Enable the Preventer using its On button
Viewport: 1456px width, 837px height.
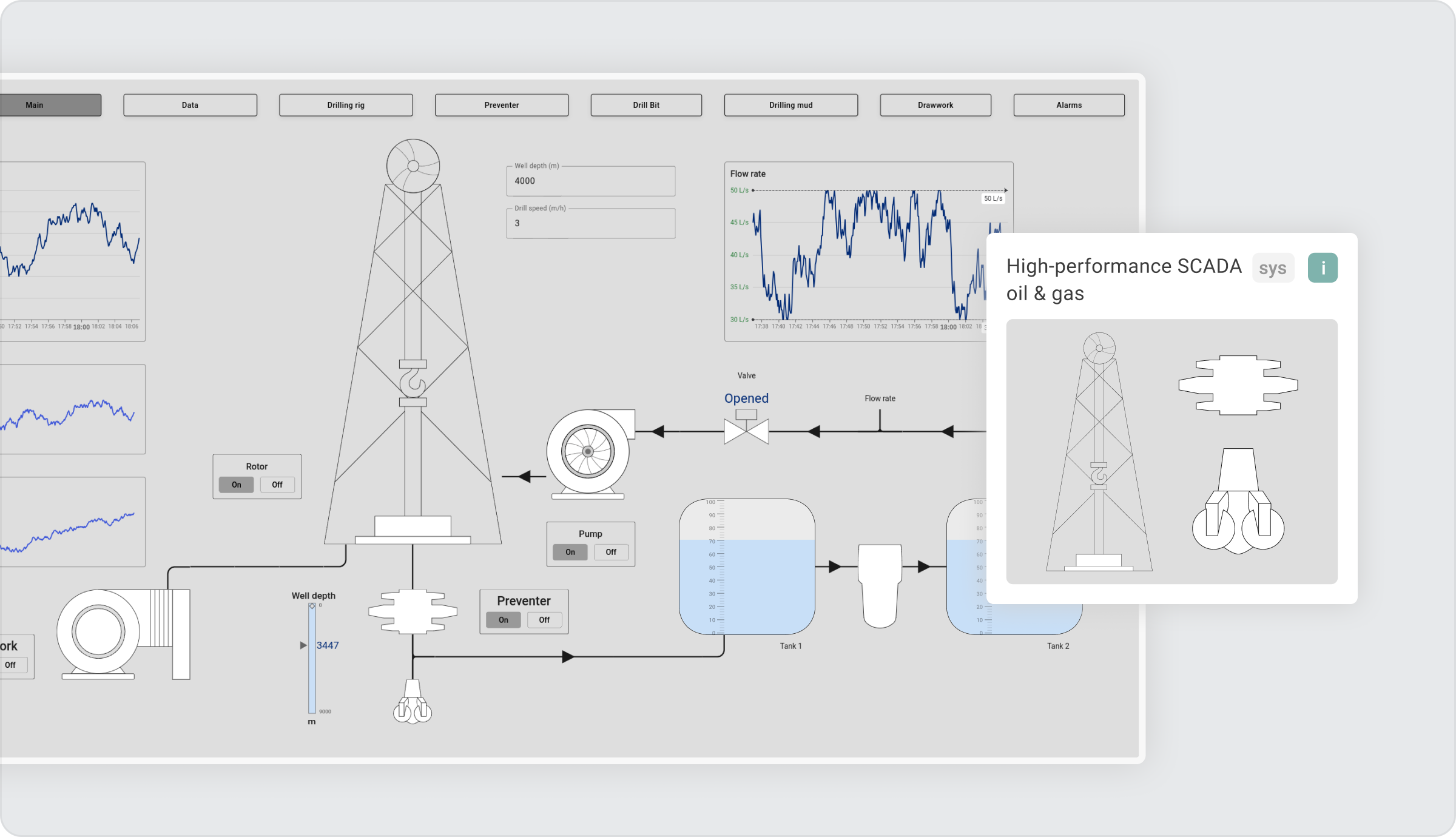tap(504, 619)
